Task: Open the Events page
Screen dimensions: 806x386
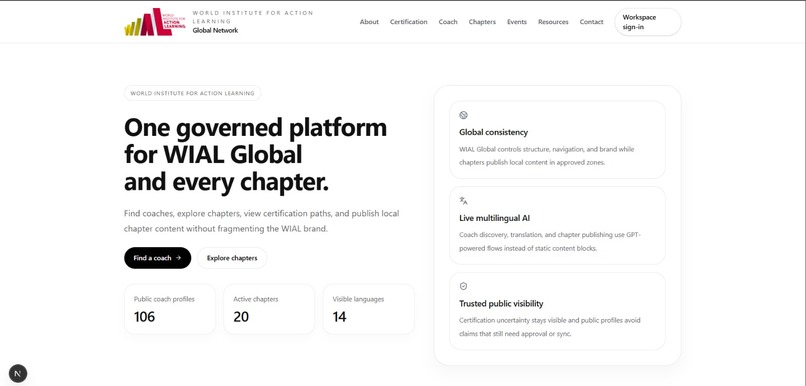Action: 517,22
